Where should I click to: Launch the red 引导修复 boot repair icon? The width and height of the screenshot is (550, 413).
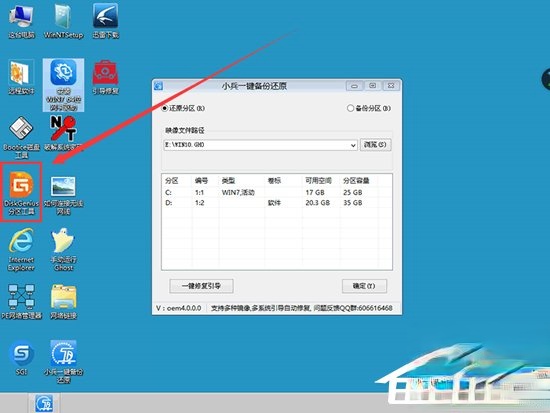(x=106, y=78)
